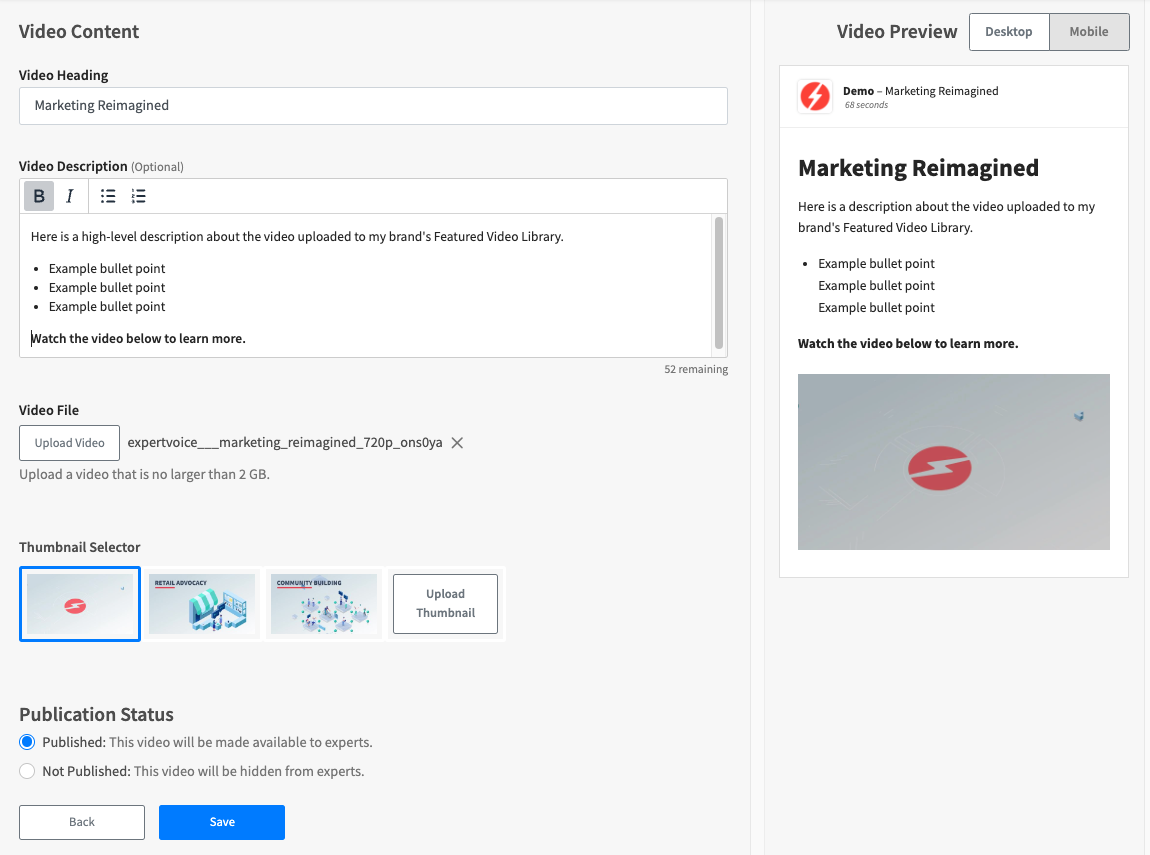Image resolution: width=1150 pixels, height=855 pixels.
Task: Remove the uploaded video file with X
Action: click(457, 443)
